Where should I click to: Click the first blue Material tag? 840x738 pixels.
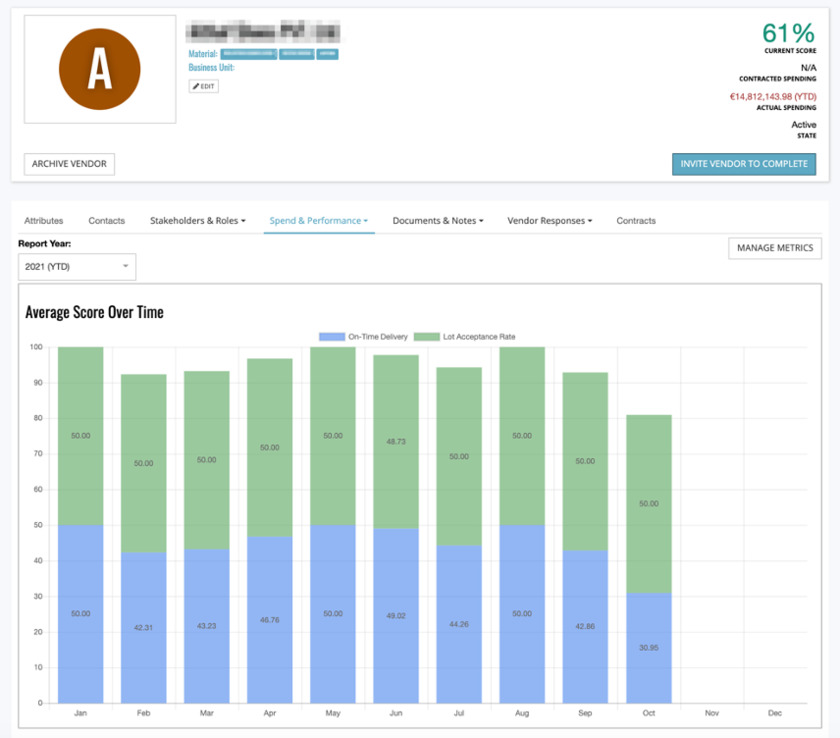coord(248,54)
